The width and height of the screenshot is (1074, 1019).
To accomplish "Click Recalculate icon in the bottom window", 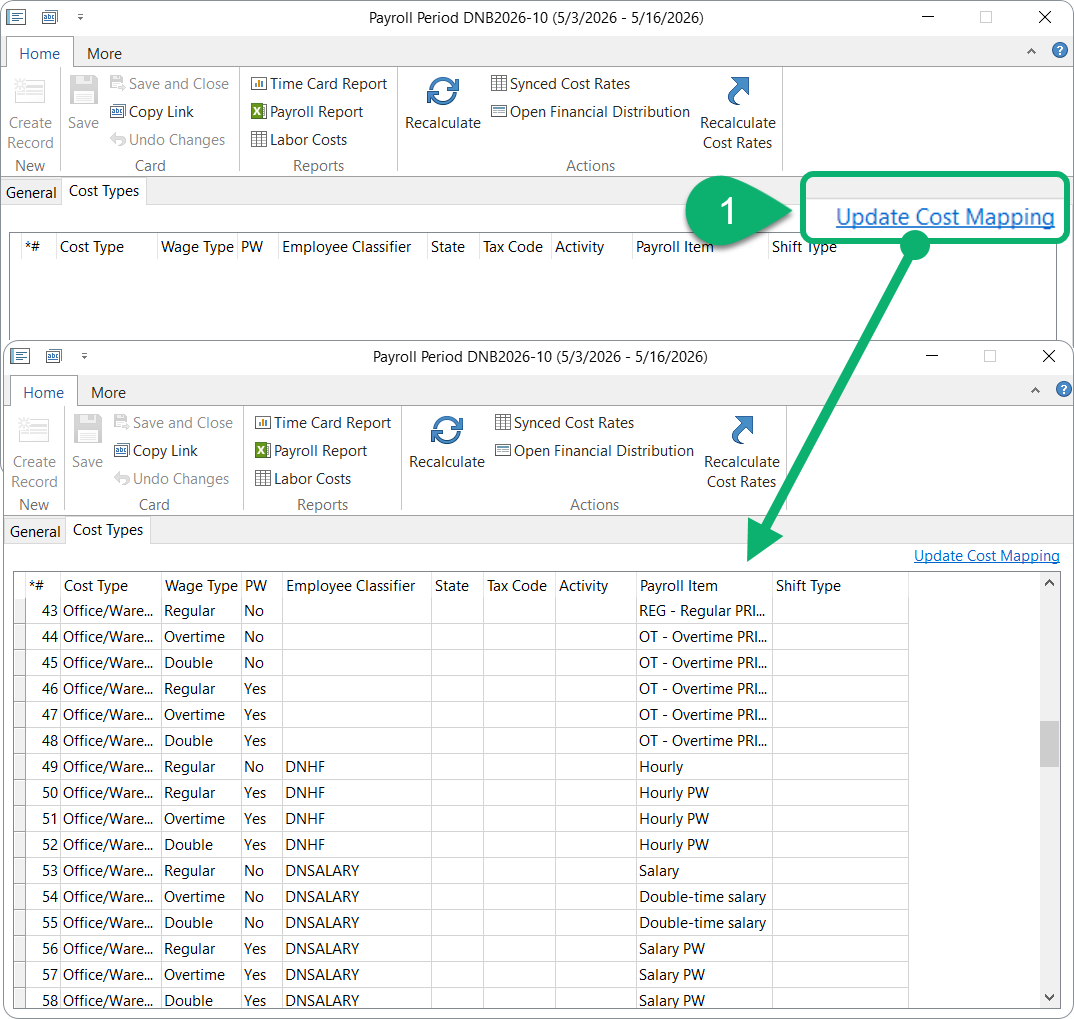I will click(x=447, y=430).
